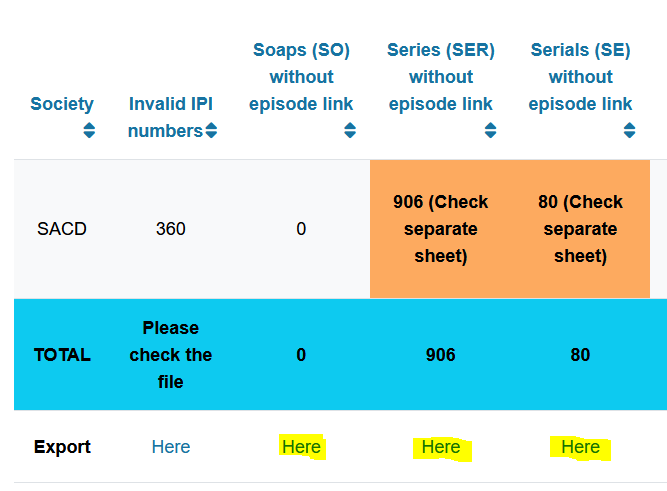Click Serials (SE) without episode link header
The image size is (667, 491).
coord(580,77)
